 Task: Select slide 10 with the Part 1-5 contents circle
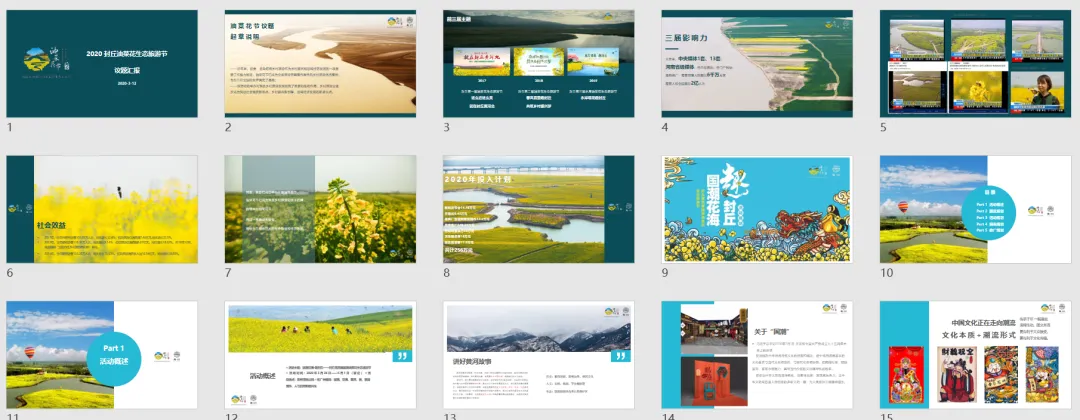[x=975, y=209]
